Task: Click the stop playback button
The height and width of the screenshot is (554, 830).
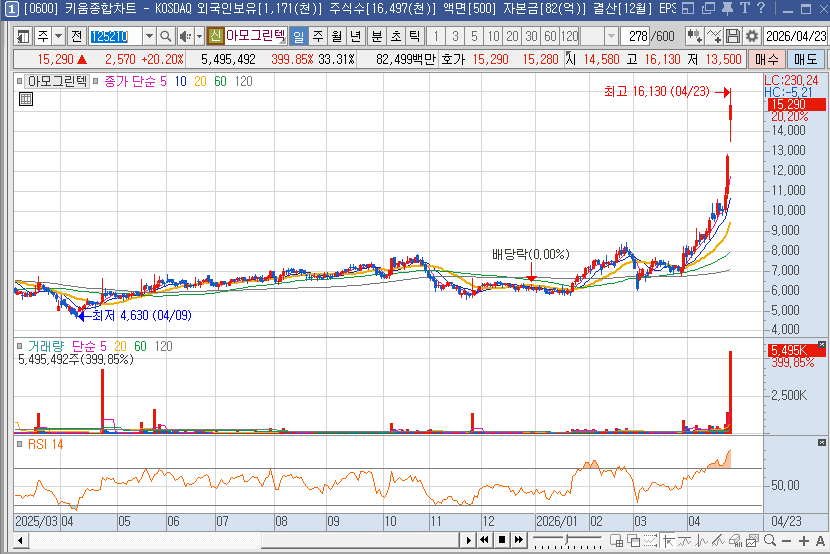Action: [x=502, y=540]
